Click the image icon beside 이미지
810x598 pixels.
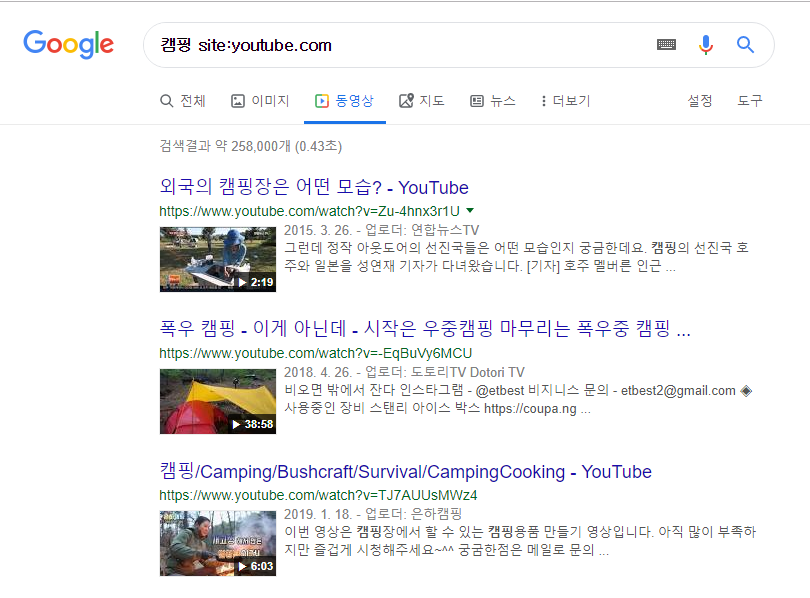tap(238, 101)
